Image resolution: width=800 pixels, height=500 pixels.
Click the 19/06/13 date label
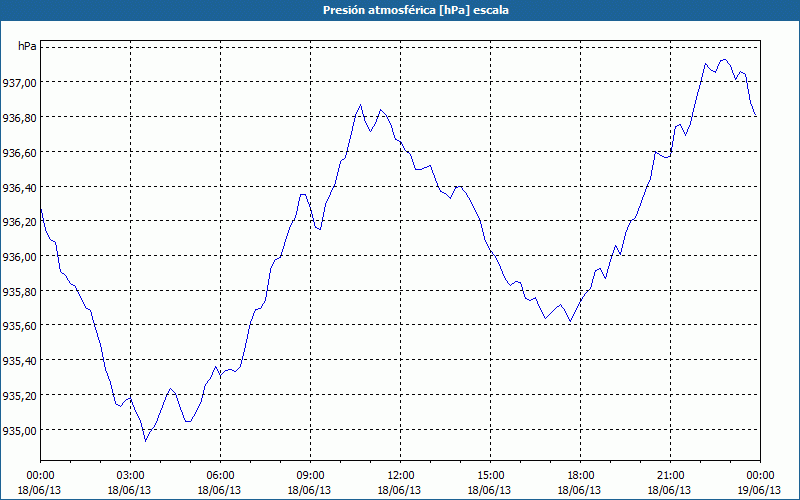click(760, 490)
